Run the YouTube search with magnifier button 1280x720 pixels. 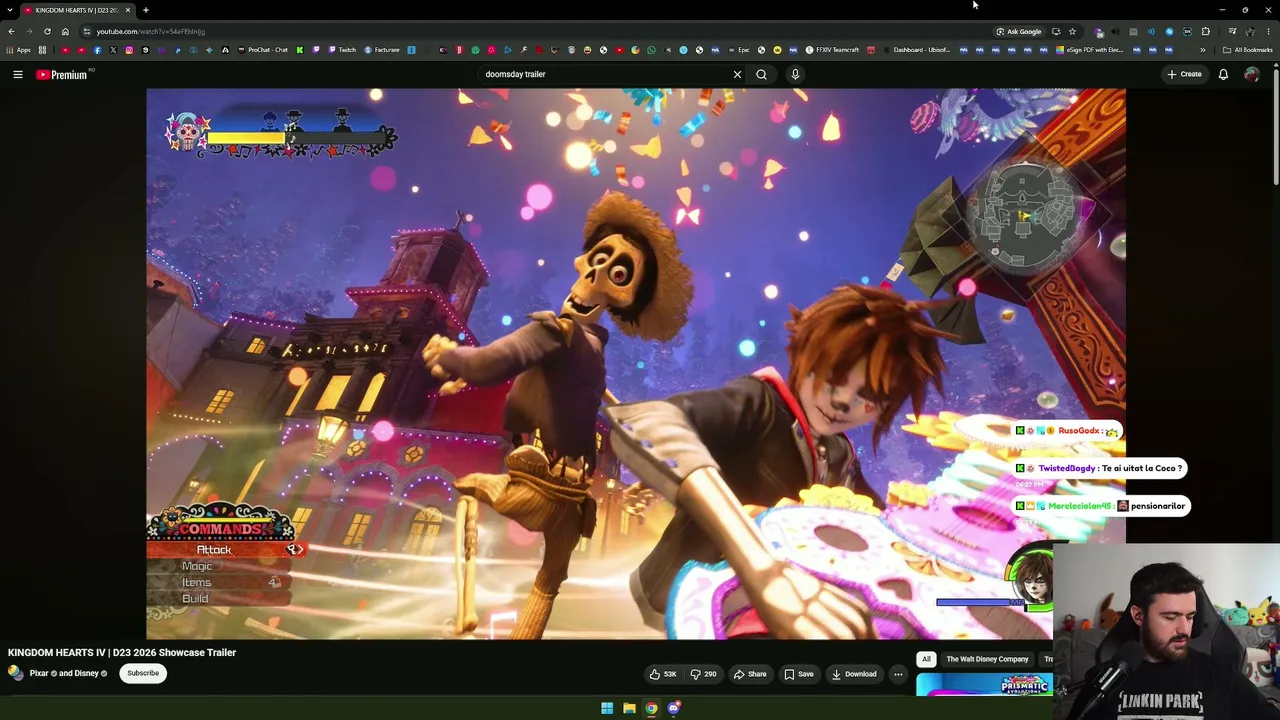point(761,74)
